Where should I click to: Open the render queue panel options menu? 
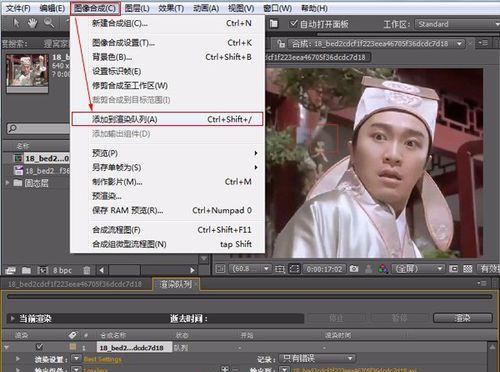(482, 284)
